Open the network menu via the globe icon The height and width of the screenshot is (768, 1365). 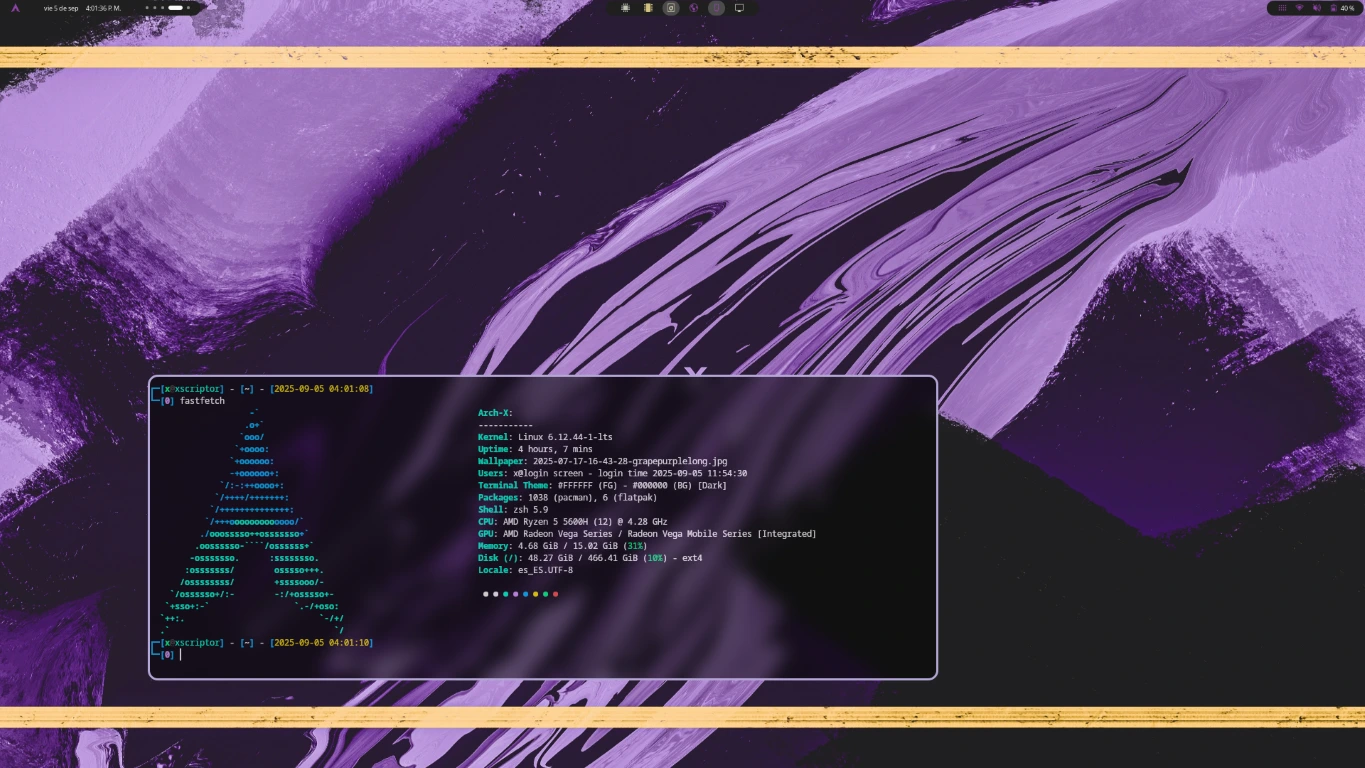[694, 8]
